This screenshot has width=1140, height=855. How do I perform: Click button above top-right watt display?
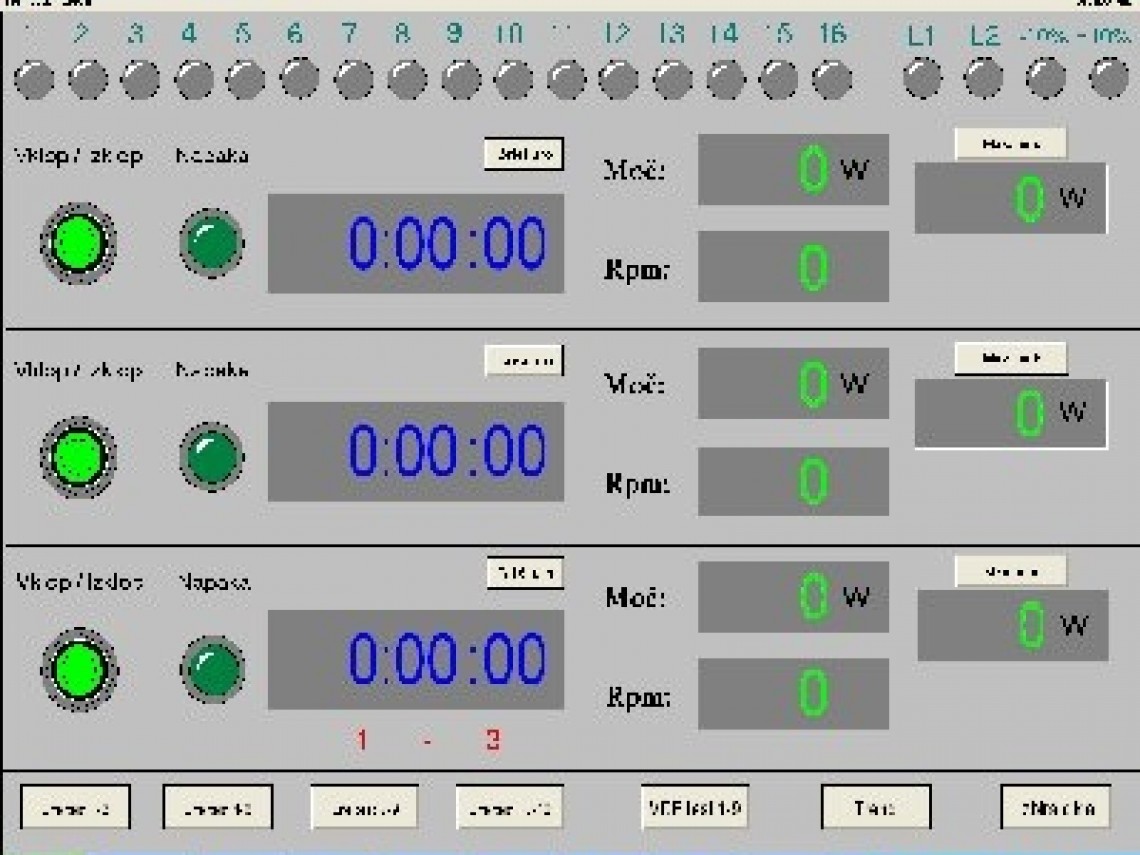[x=1011, y=144]
